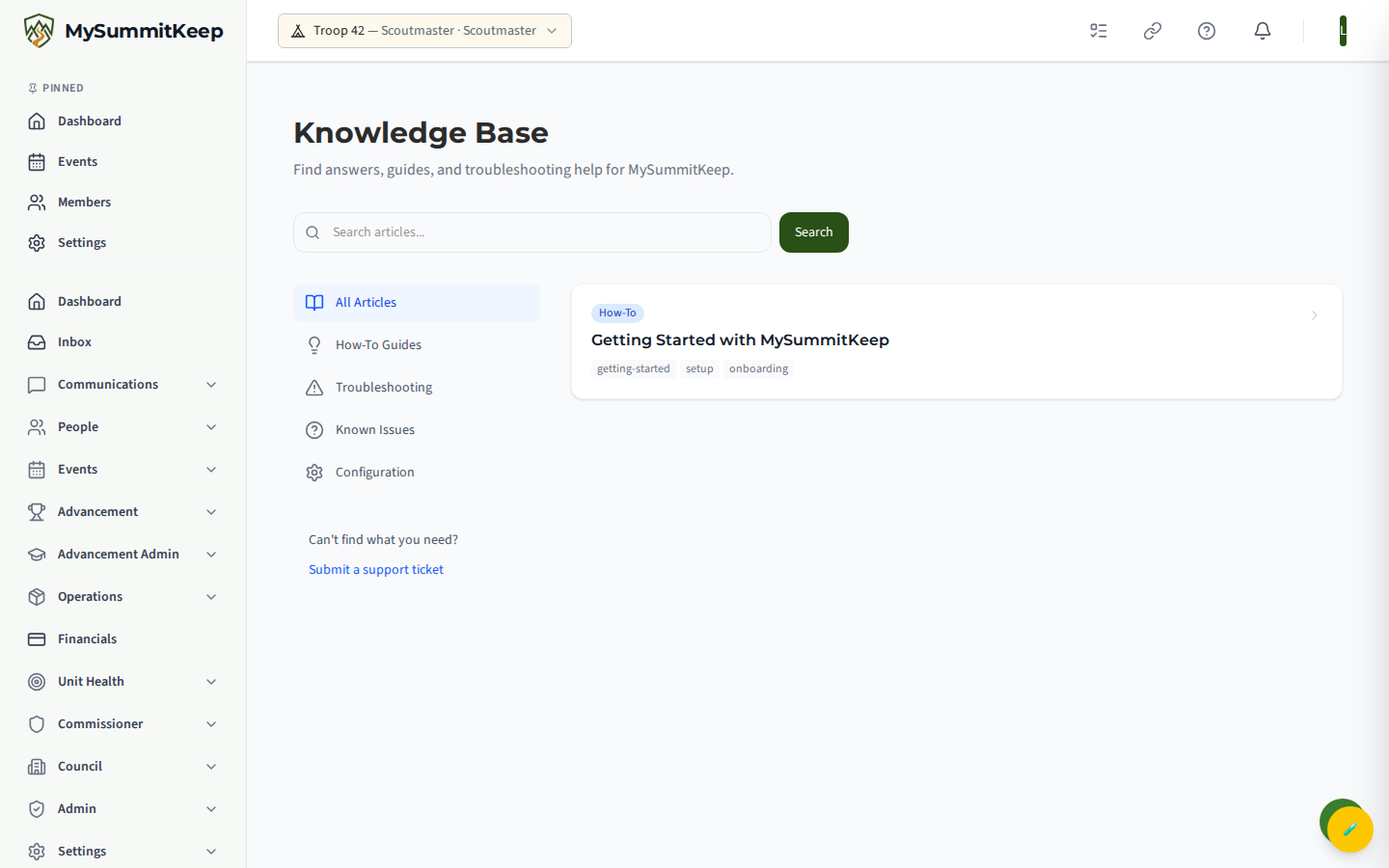Screen dimensions: 1389x868
Task: Click the Council building icon
Action: [x=37, y=767]
